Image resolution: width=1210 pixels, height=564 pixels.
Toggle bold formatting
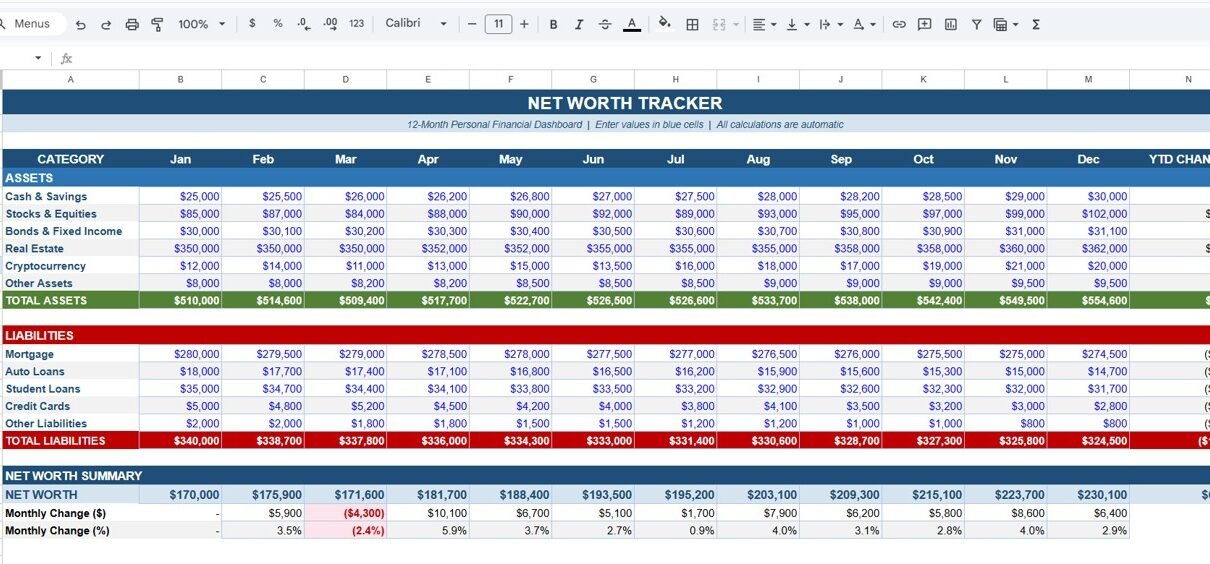tap(553, 24)
